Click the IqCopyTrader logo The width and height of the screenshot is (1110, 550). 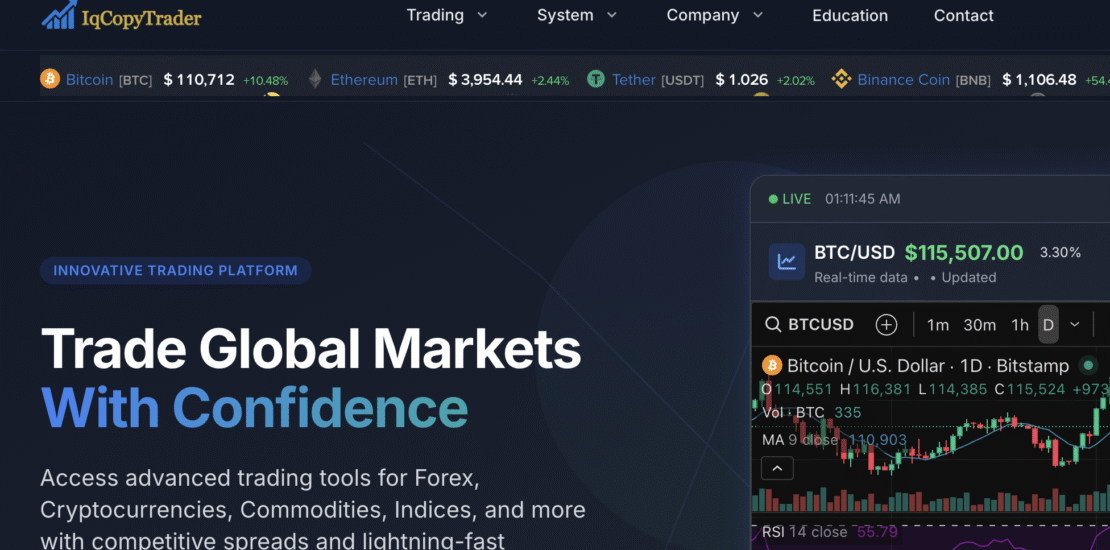pyautogui.click(x=121, y=16)
